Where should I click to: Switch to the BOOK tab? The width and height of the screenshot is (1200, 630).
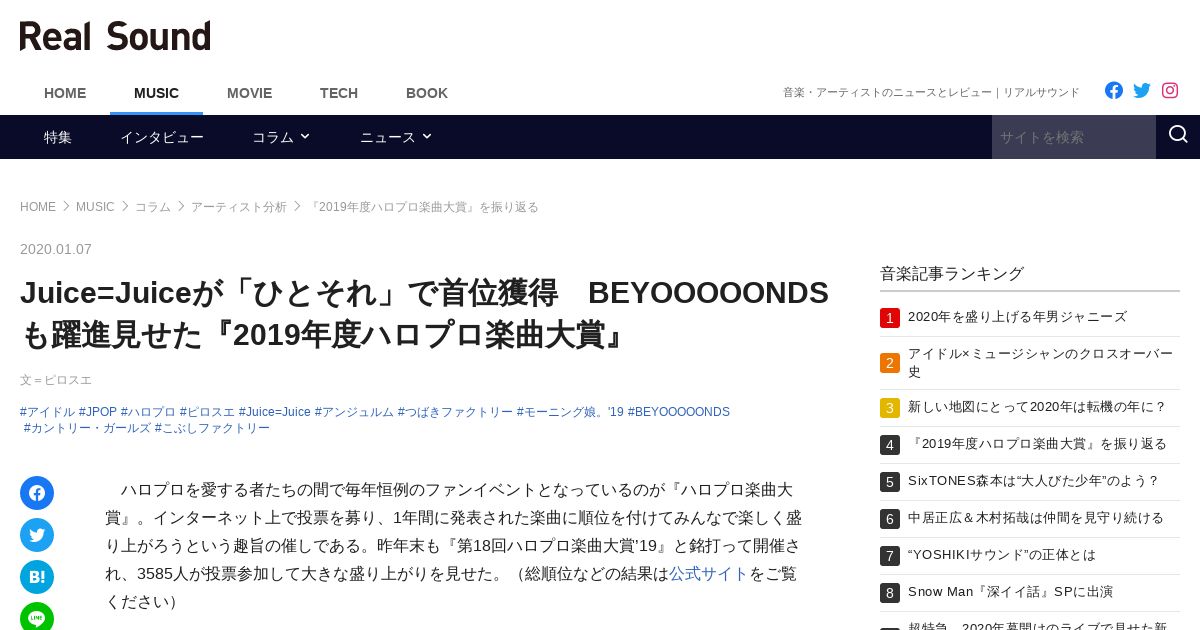click(x=427, y=93)
